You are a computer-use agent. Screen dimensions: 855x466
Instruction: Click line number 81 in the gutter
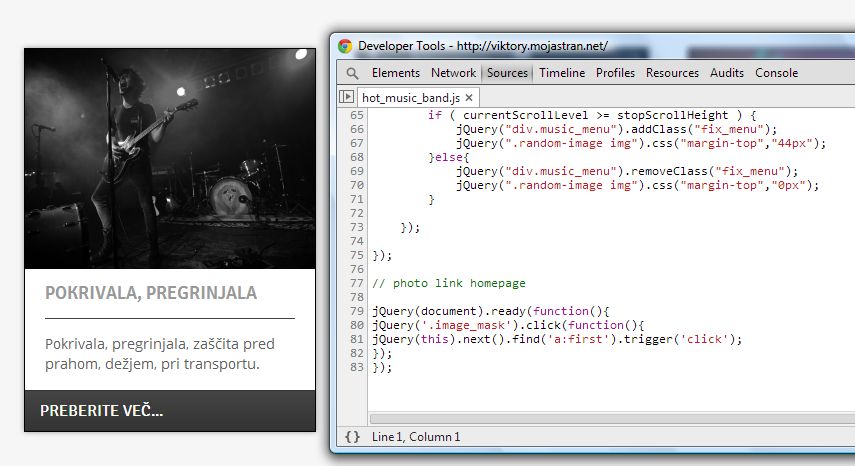click(357, 339)
